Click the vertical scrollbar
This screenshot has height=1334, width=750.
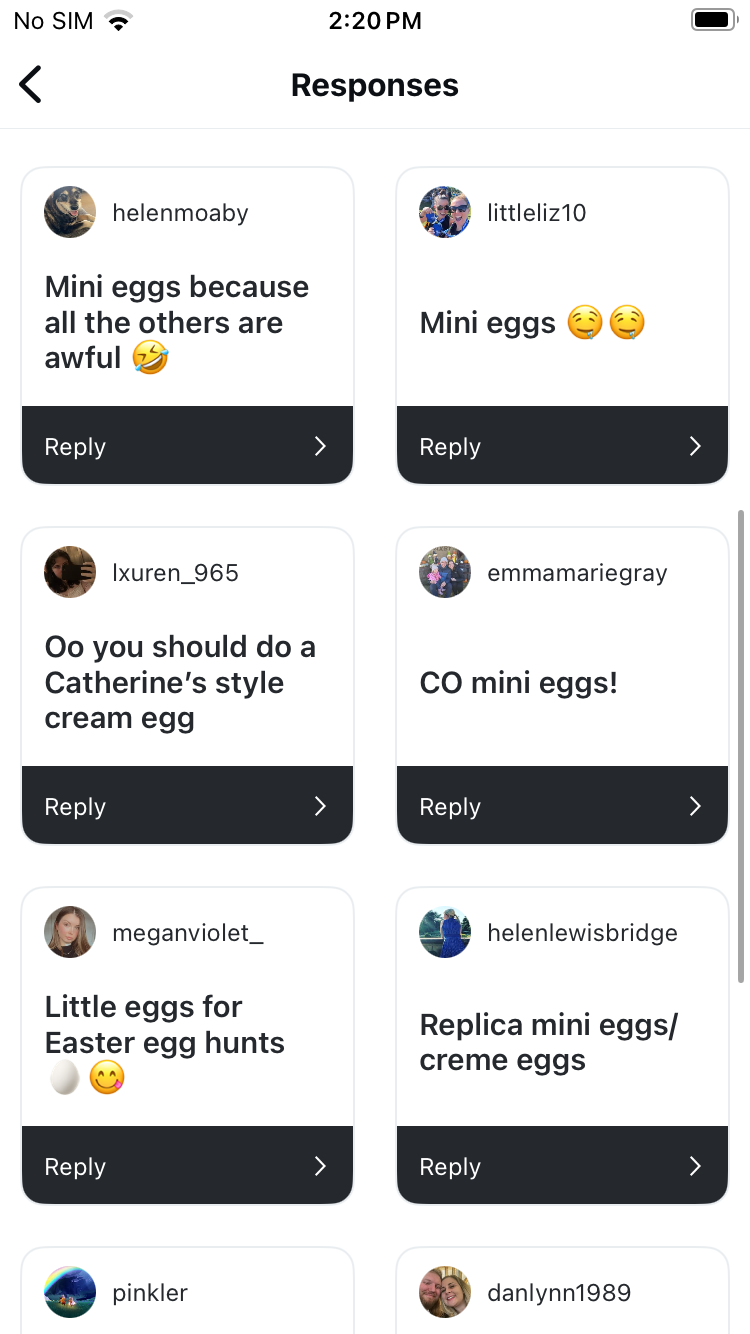741,746
